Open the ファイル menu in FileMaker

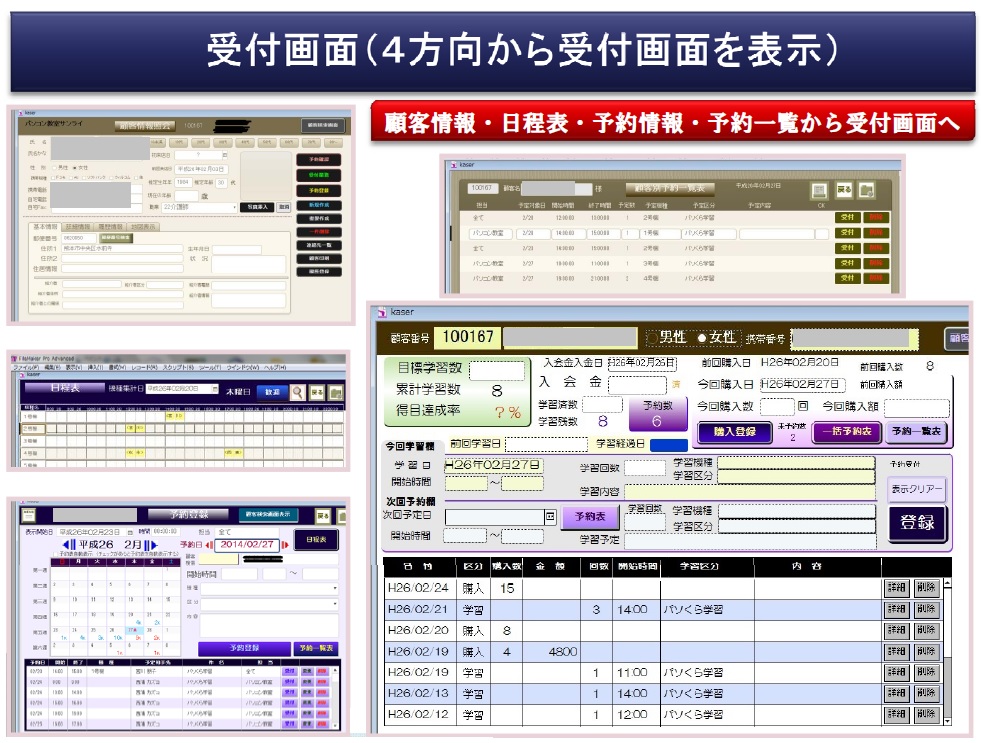coord(25,368)
